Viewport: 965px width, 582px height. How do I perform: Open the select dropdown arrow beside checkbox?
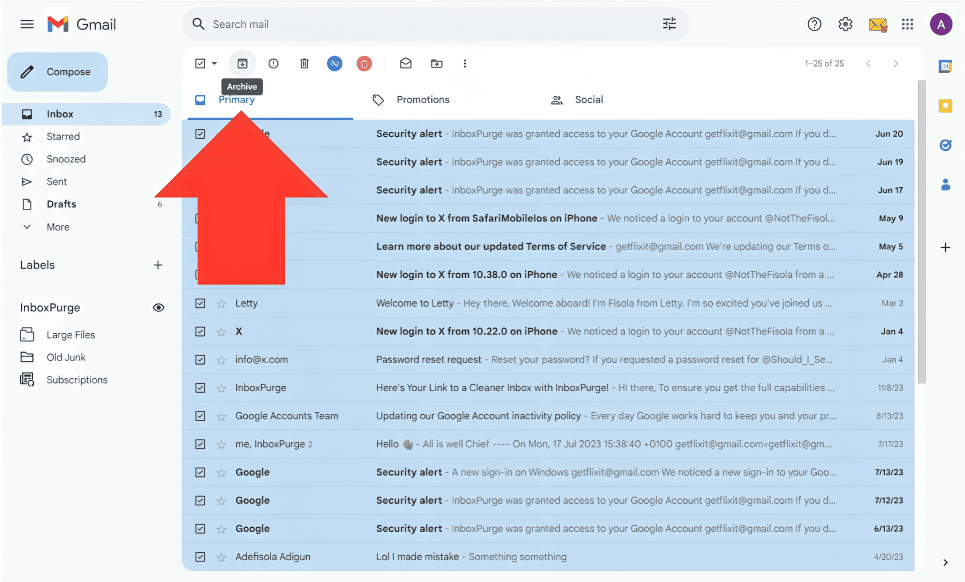coord(214,63)
